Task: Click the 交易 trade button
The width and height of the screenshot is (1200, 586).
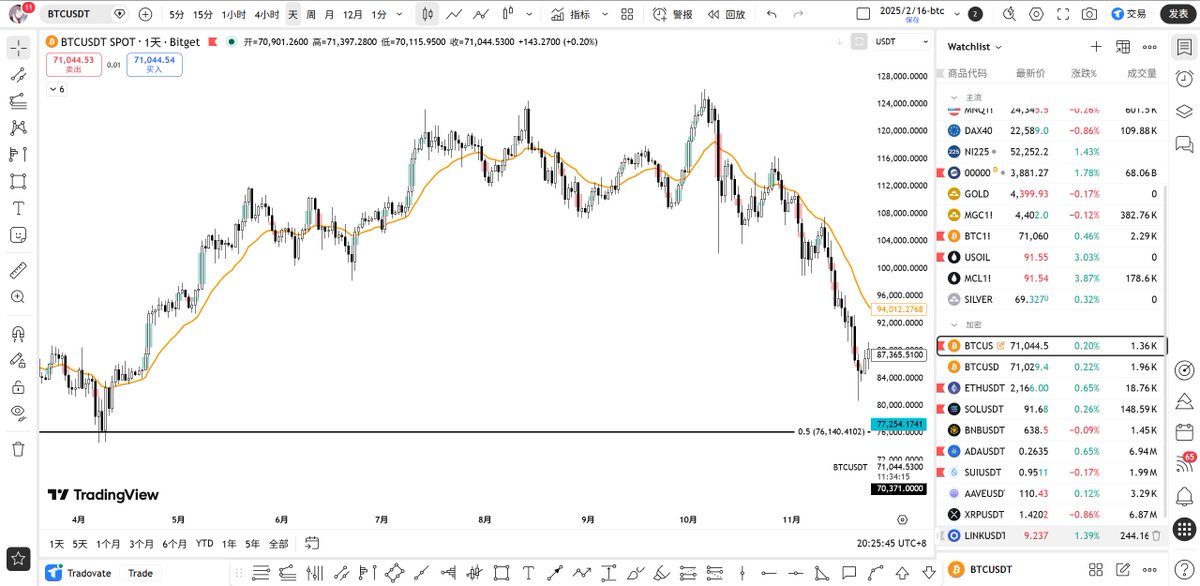Action: [x=1128, y=14]
